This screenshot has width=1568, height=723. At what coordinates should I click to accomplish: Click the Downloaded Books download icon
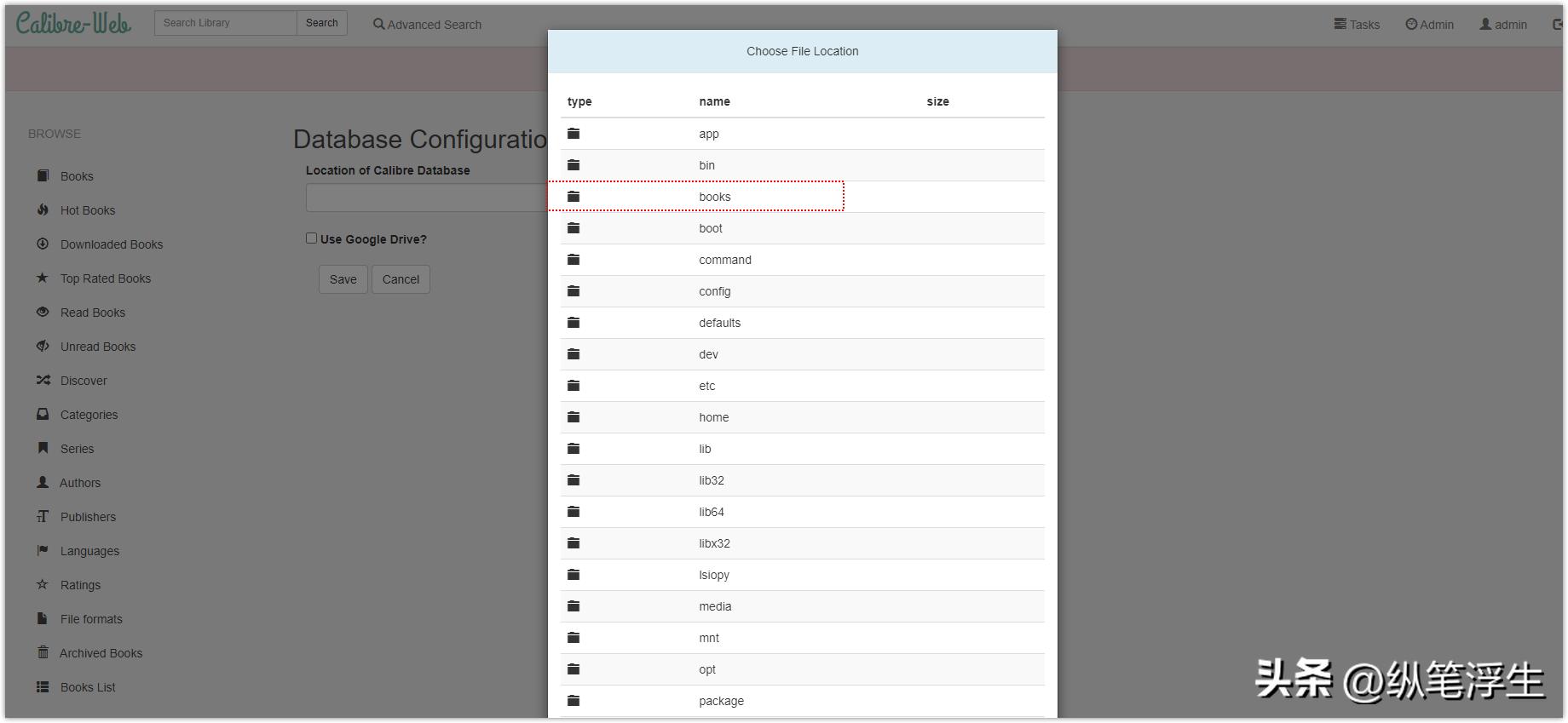43,244
